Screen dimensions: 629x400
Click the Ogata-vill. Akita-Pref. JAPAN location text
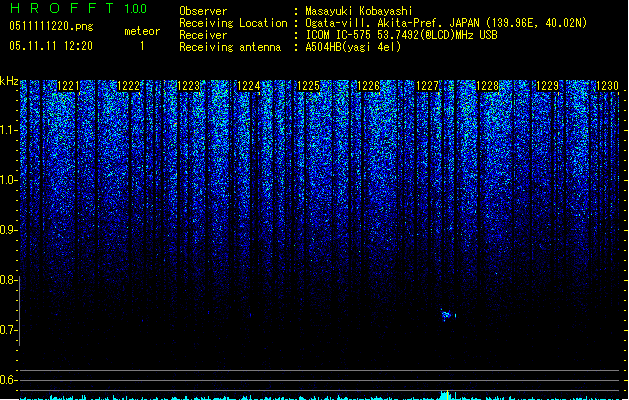[x=446, y=23]
